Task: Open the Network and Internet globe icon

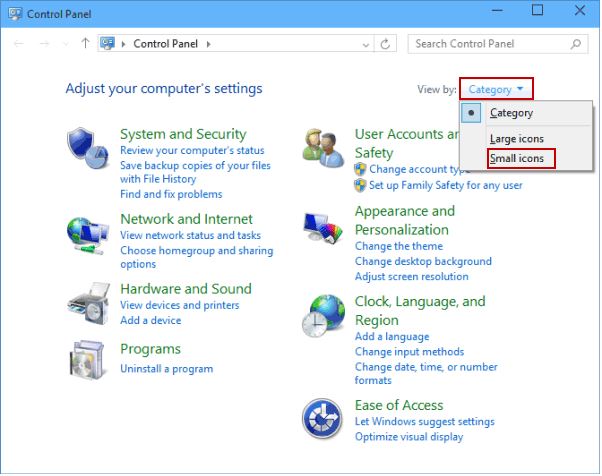Action: [87, 236]
